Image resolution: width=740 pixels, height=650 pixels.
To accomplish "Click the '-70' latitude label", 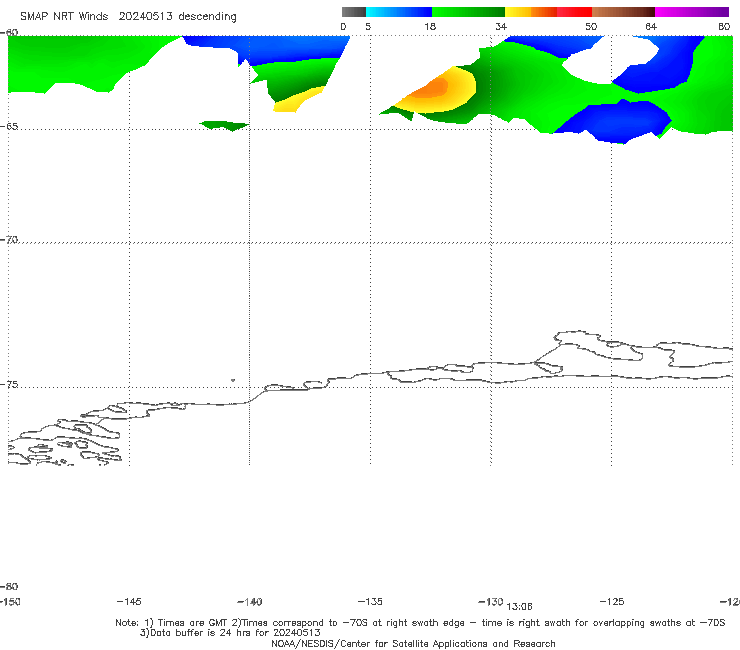I will [9, 239].
